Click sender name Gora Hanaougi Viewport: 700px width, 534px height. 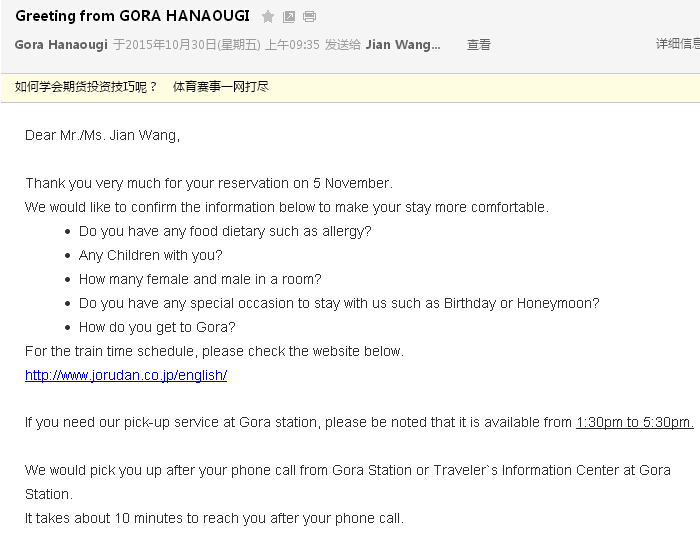click(x=61, y=45)
